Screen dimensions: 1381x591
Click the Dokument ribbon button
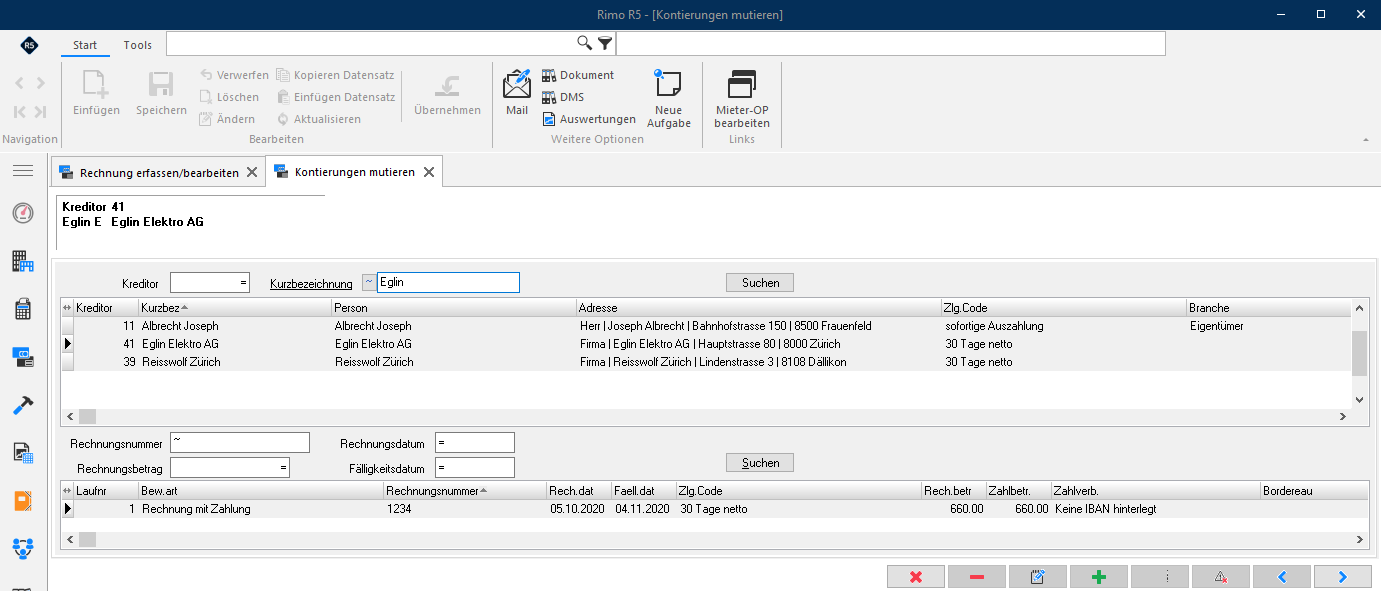578,75
